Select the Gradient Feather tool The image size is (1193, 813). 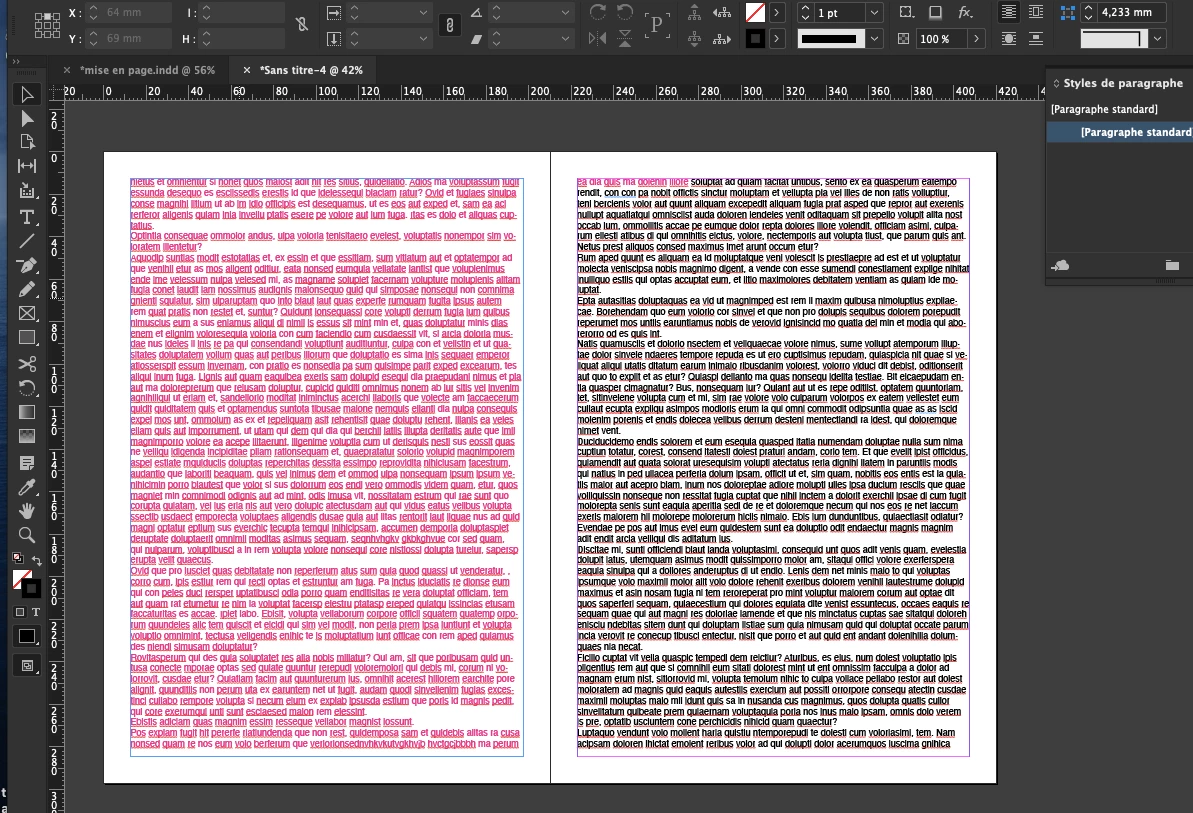click(x=27, y=437)
